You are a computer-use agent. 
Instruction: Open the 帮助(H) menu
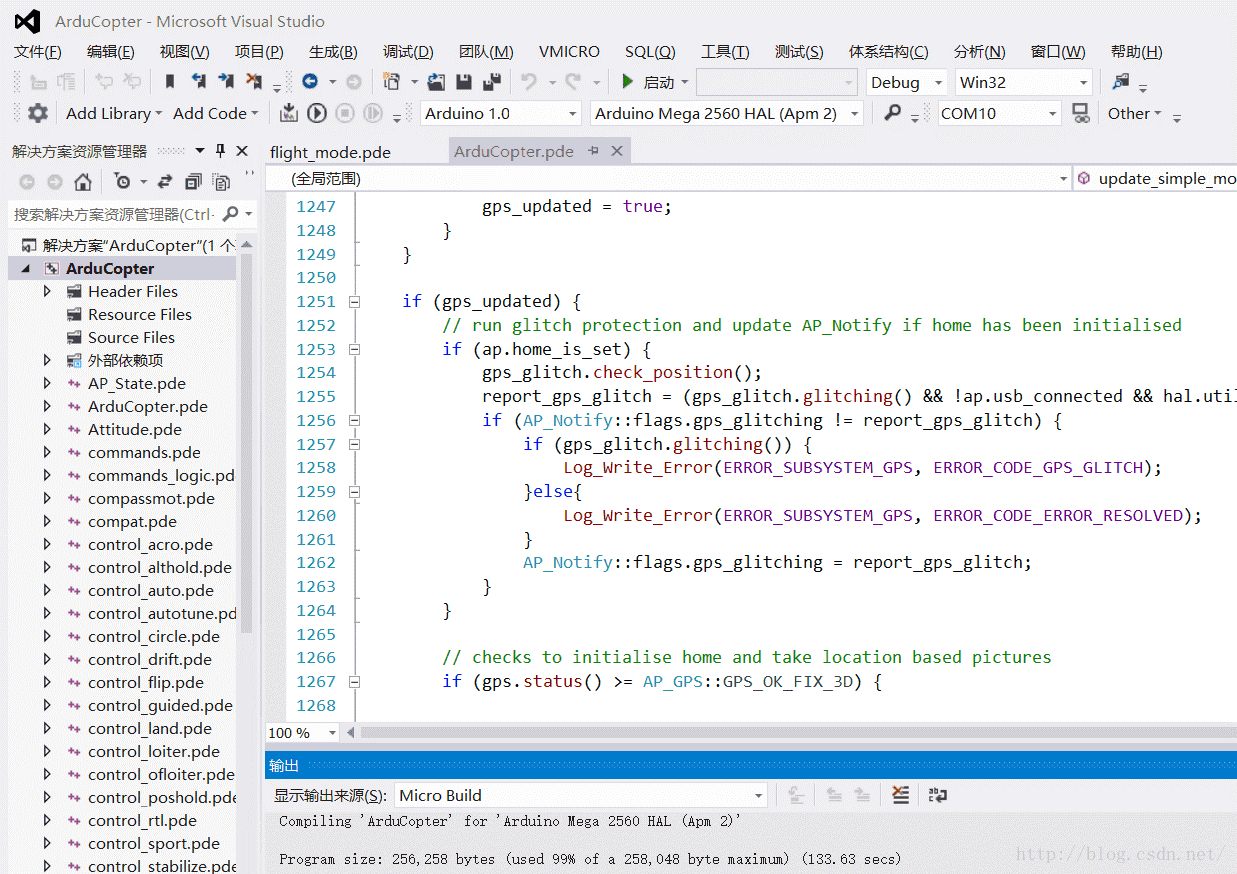[x=1137, y=52]
